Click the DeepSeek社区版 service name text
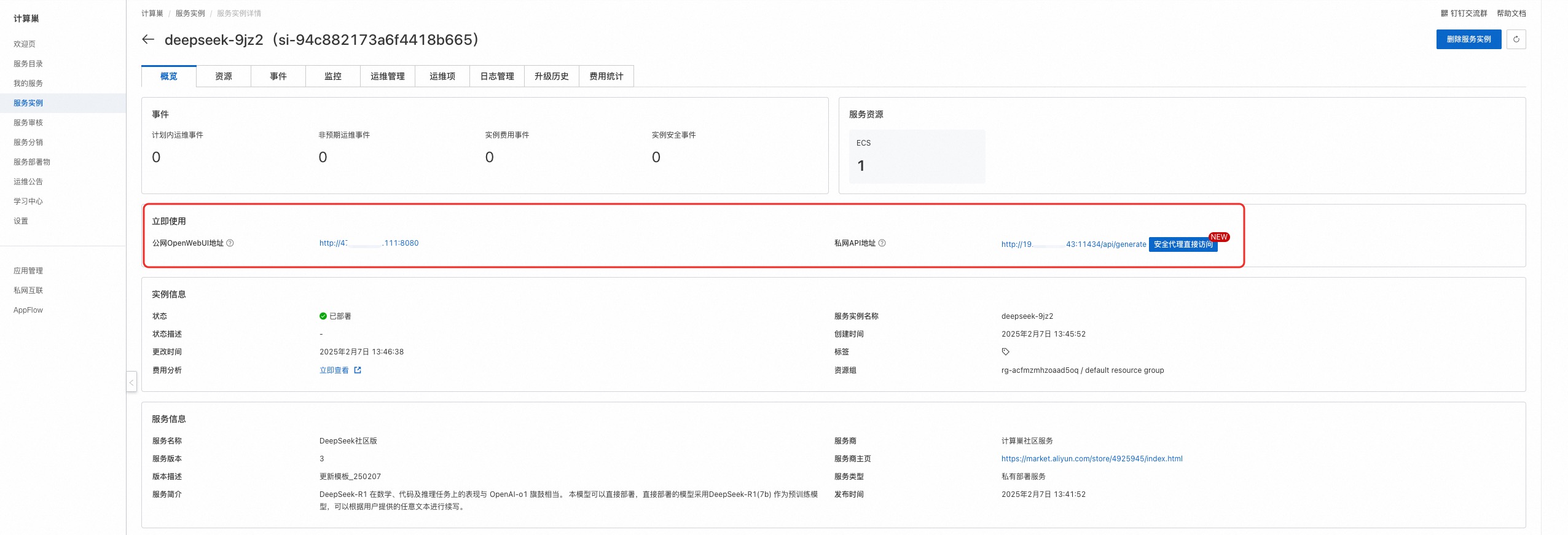1568x535 pixels. (348, 441)
